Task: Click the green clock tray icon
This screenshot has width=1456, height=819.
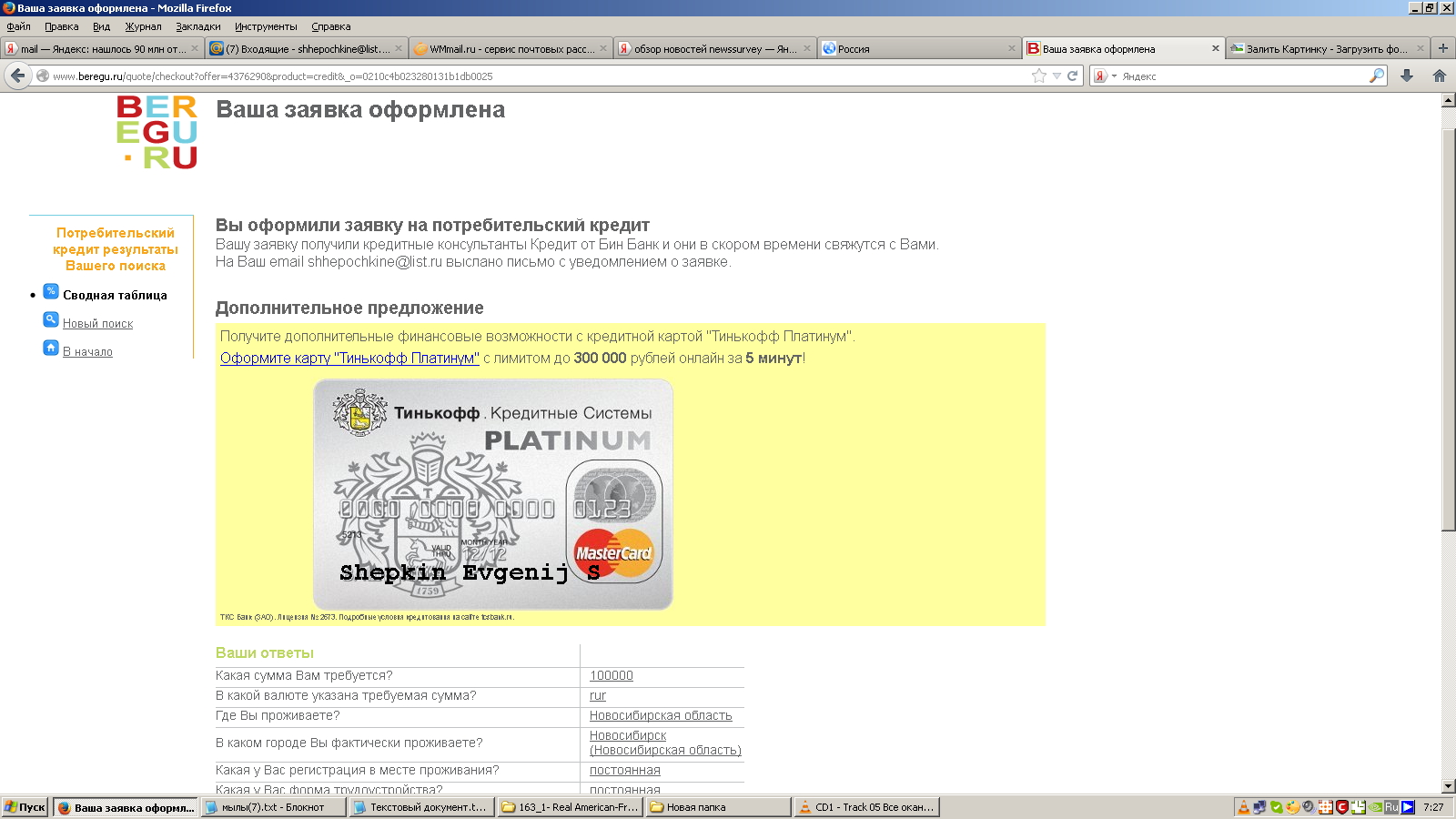Action: [x=1359, y=807]
